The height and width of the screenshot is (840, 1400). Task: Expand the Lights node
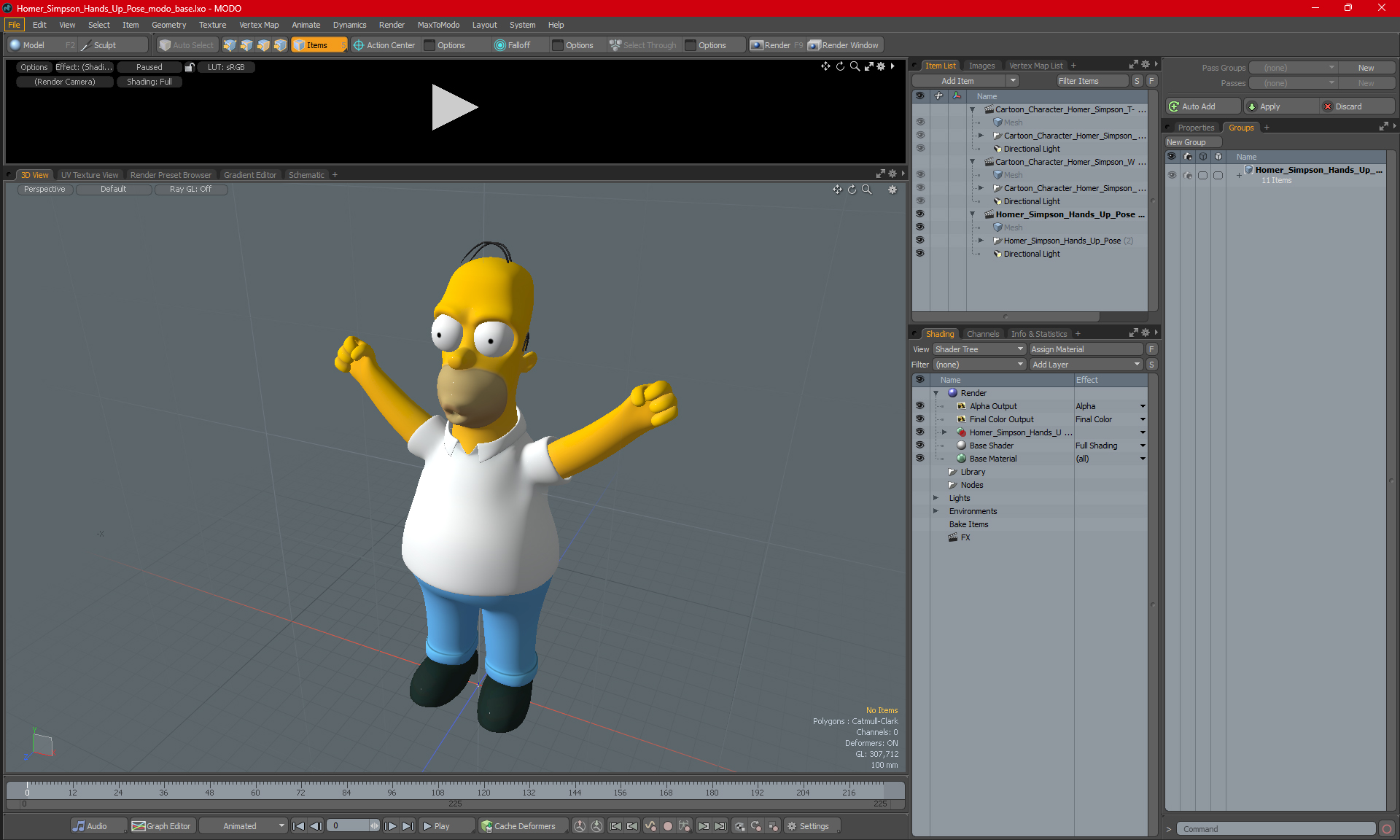tap(936, 498)
